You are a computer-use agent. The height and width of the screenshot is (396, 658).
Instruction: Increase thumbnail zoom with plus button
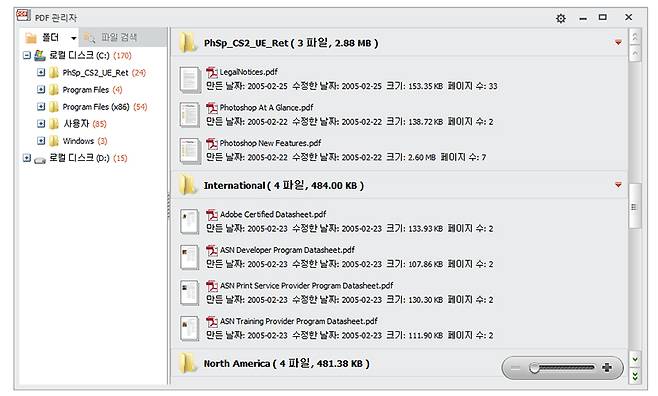[606, 368]
